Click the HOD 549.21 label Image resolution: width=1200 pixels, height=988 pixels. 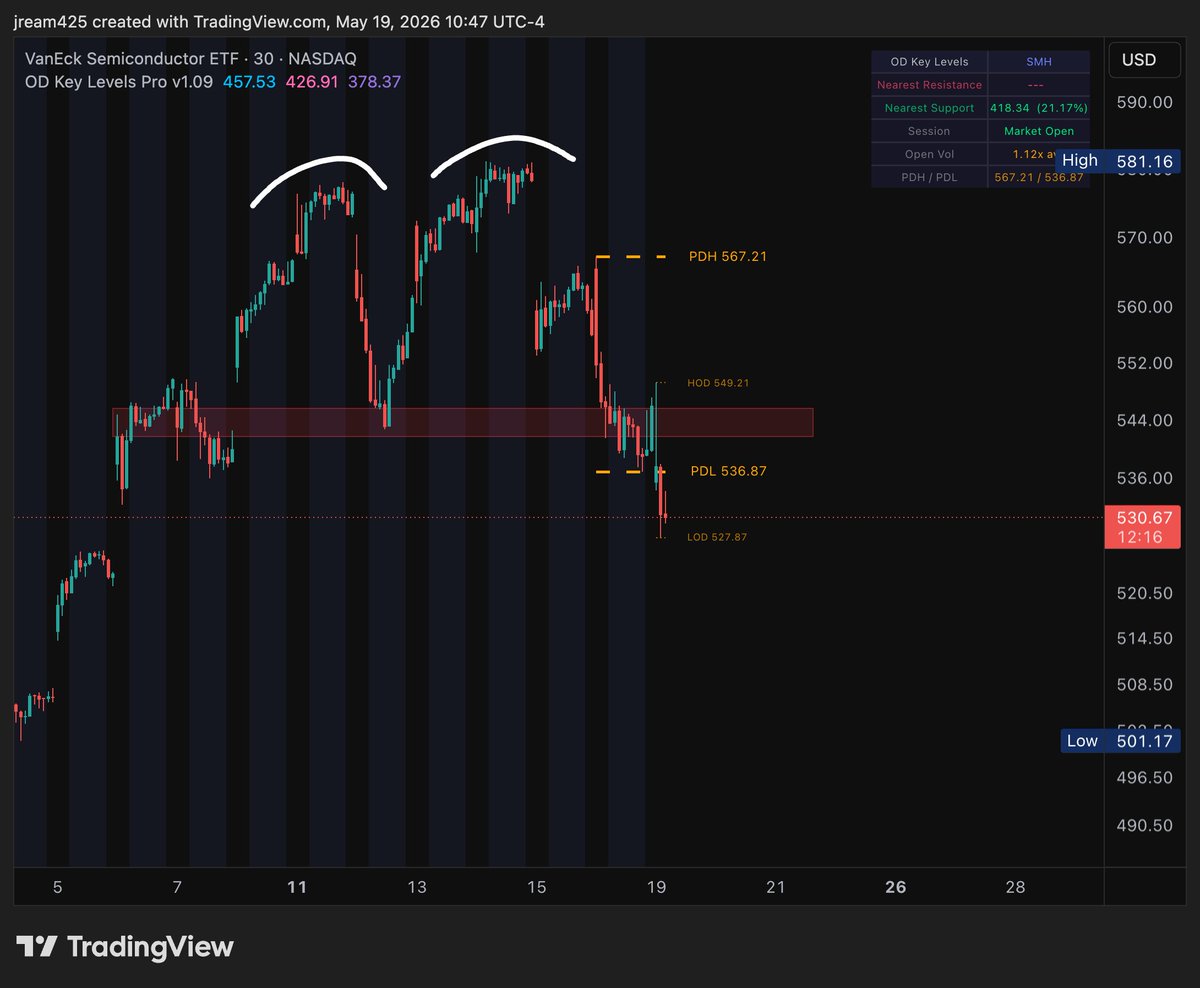pyautogui.click(x=718, y=383)
